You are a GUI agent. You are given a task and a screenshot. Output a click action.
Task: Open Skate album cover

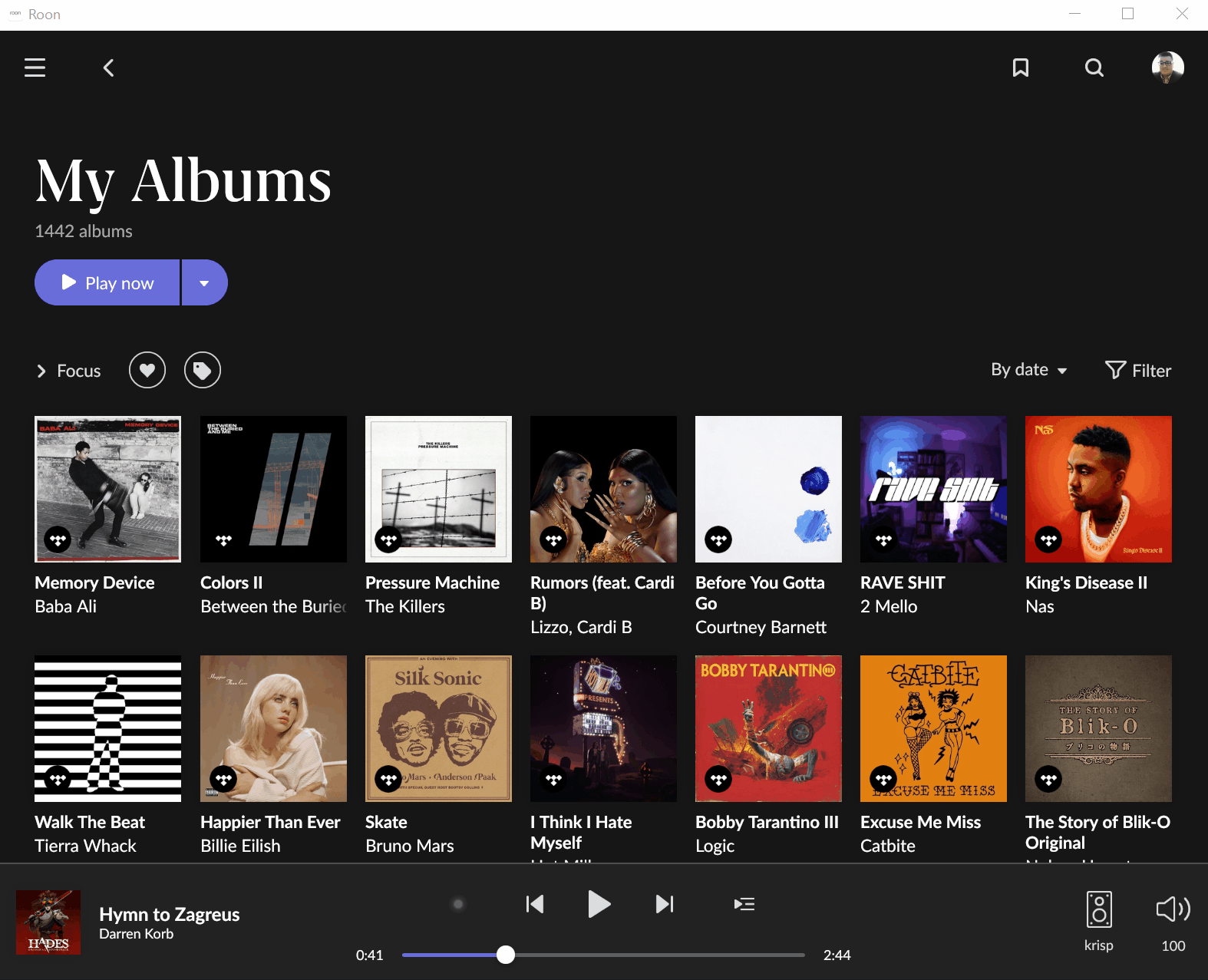click(438, 728)
